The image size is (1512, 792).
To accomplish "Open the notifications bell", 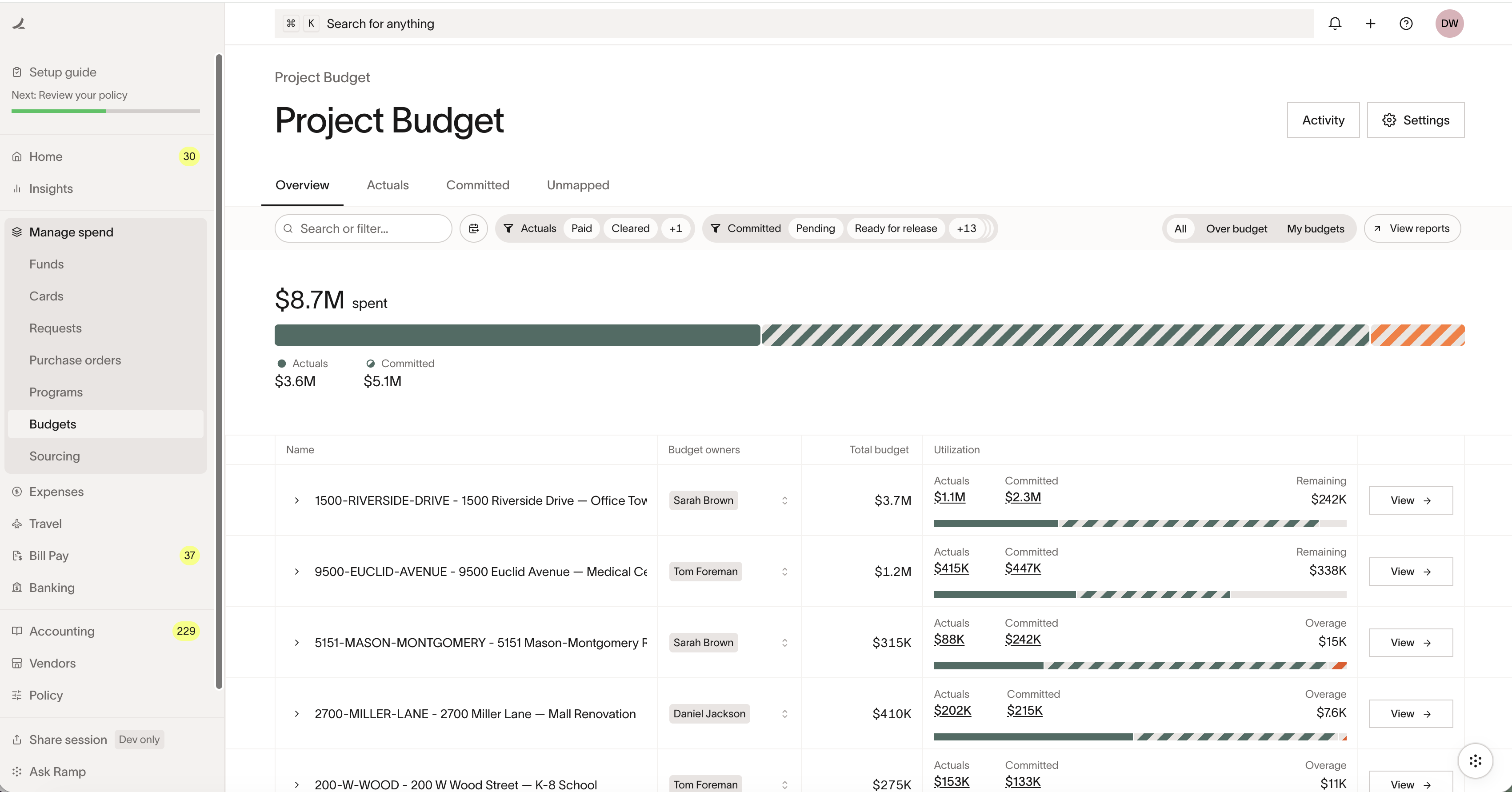I will pyautogui.click(x=1335, y=24).
